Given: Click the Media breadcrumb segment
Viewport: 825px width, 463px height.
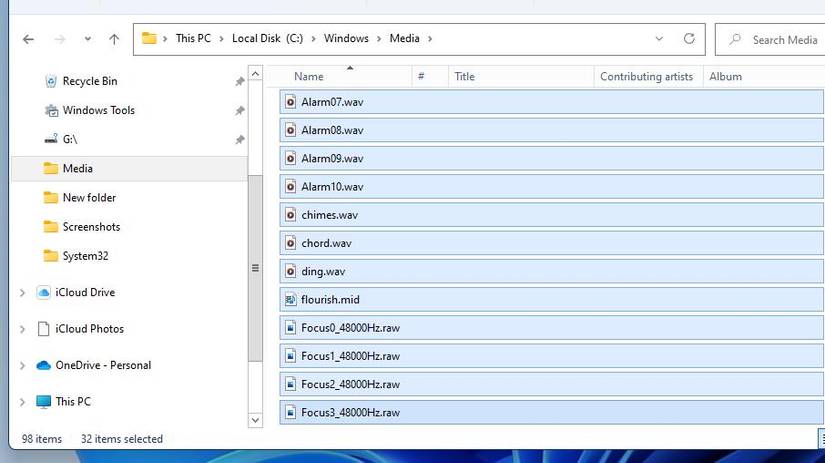Looking at the screenshot, I should [404, 38].
